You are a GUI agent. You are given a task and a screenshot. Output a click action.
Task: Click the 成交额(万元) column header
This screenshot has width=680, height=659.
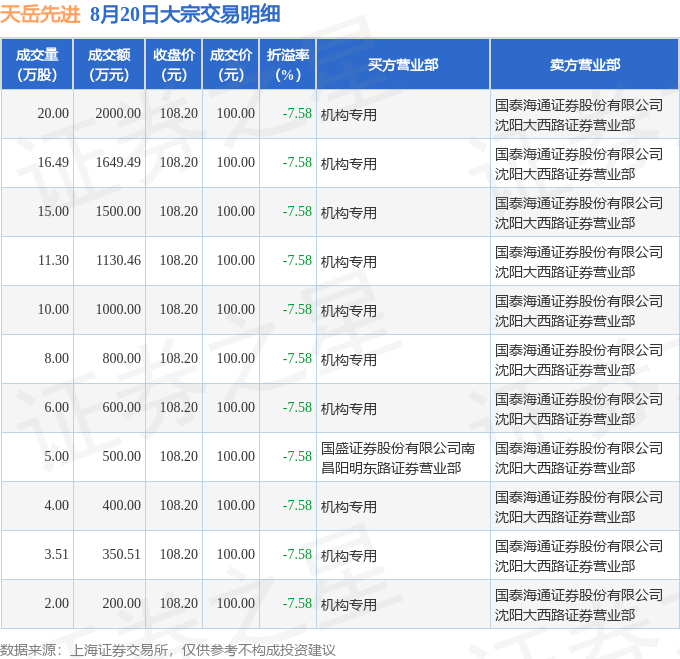(x=109, y=64)
